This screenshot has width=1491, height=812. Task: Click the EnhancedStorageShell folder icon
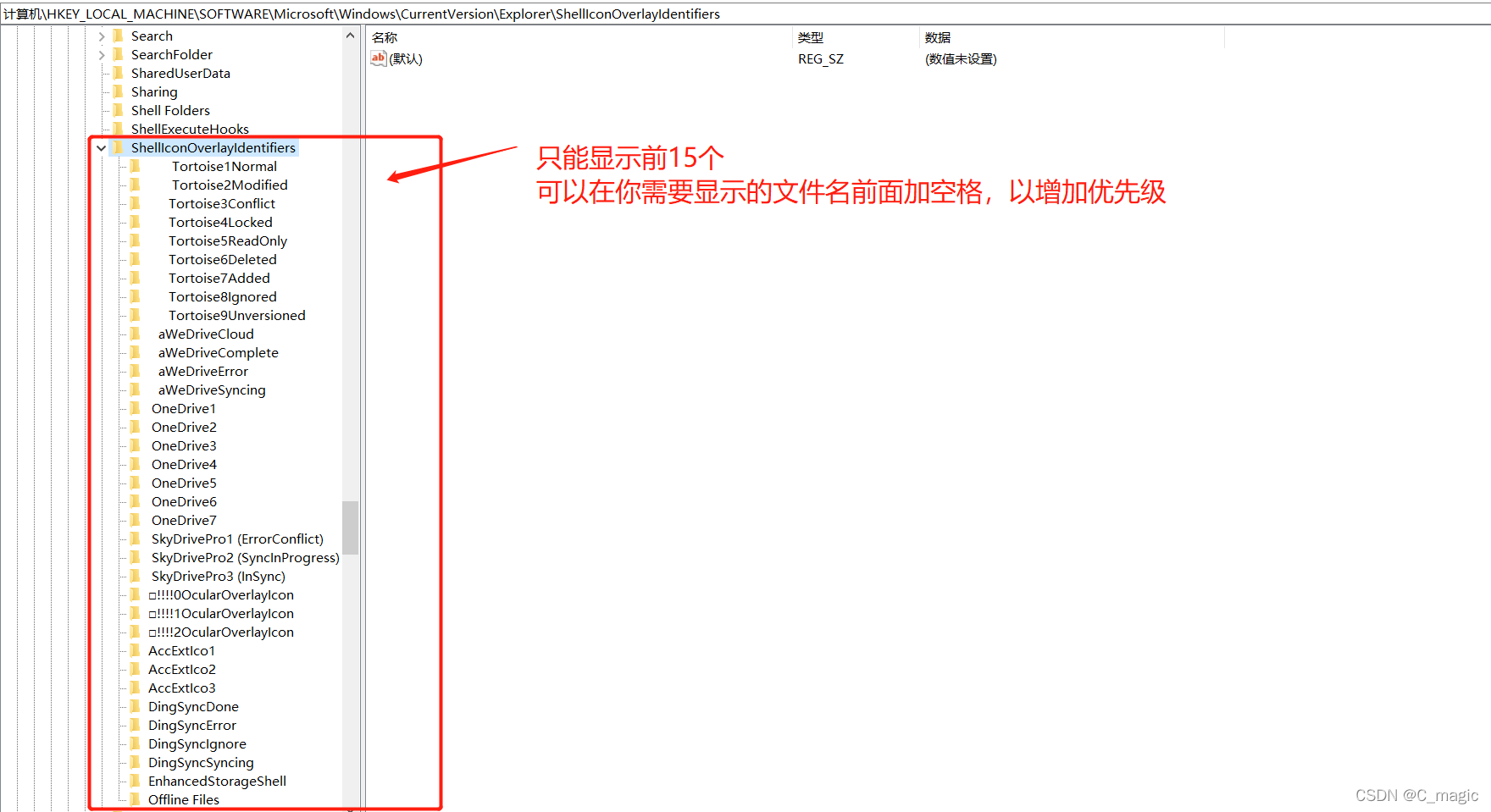point(136,781)
